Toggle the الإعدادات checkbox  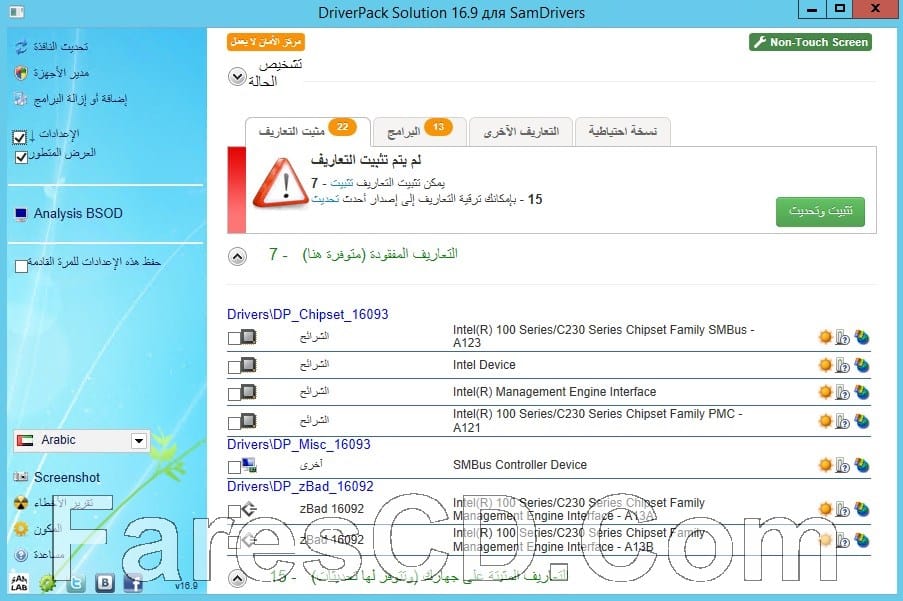click(x=19, y=137)
